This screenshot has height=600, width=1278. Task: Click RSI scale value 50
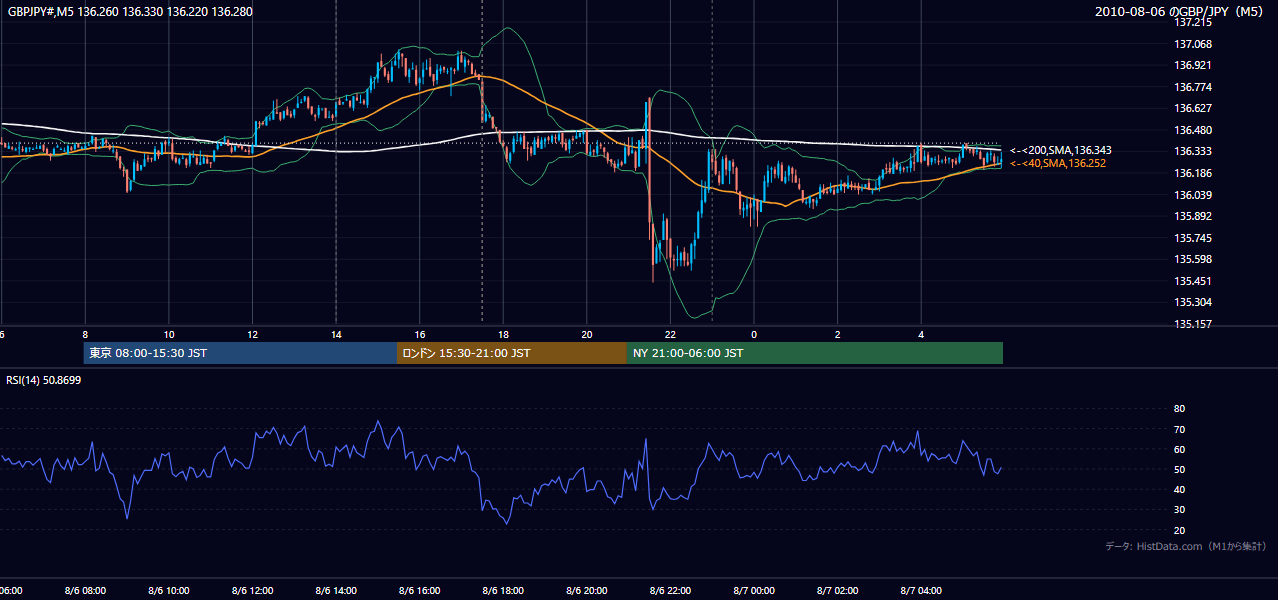[x=1180, y=469]
